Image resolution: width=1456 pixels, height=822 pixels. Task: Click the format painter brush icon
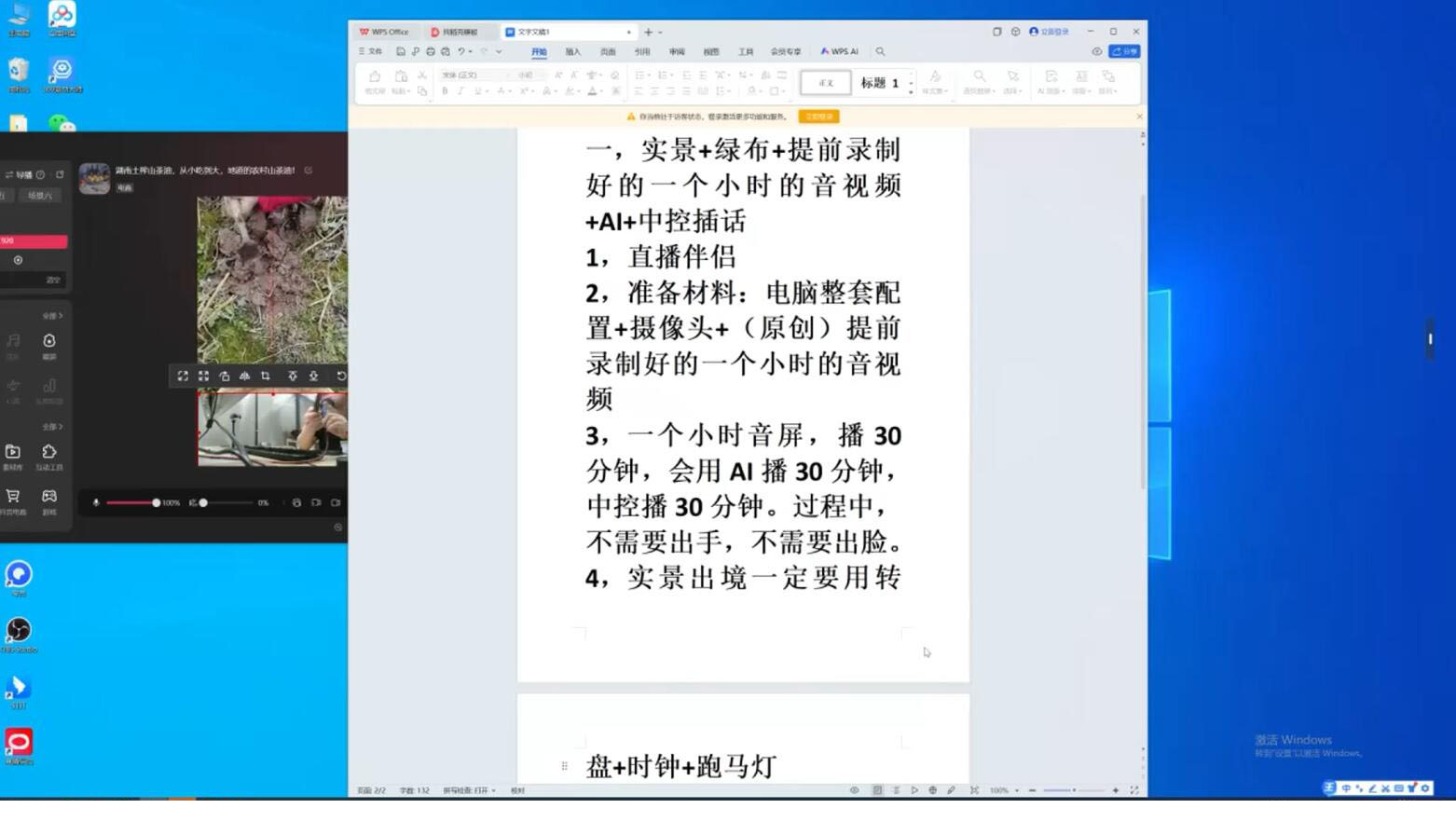tap(375, 75)
